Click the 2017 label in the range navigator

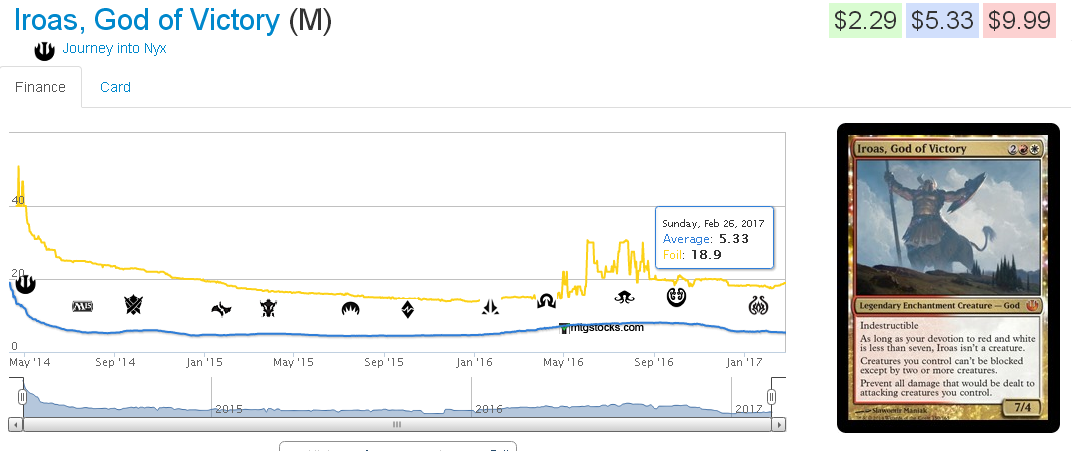749,409
